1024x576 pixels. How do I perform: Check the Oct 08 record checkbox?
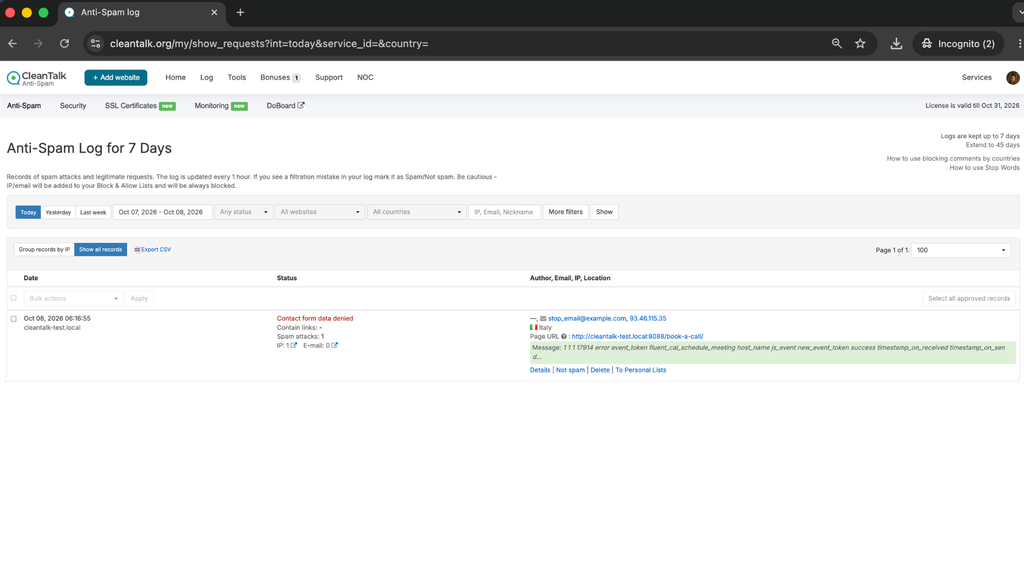13,319
